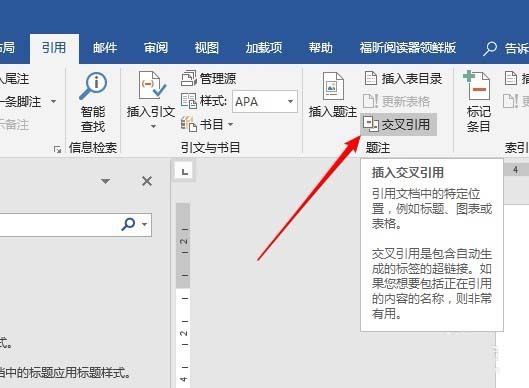
Task: Click the 插入题注 icon
Action: [333, 86]
